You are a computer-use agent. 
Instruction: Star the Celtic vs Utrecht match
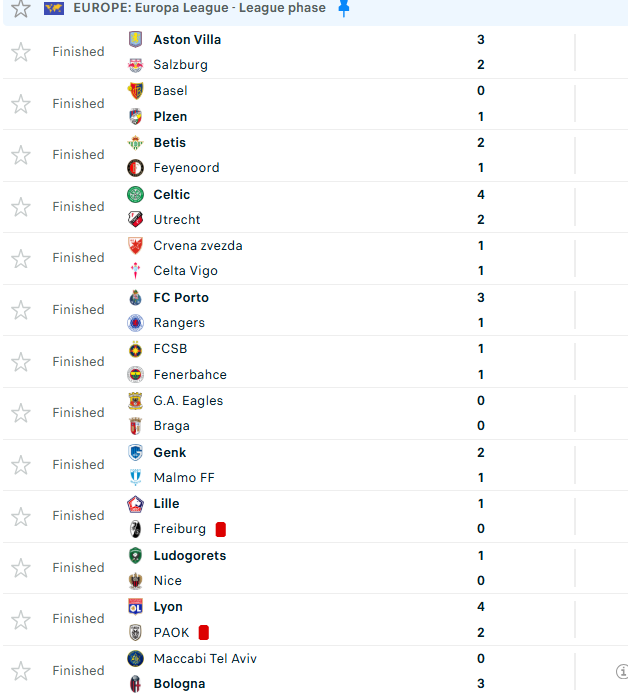(x=21, y=207)
